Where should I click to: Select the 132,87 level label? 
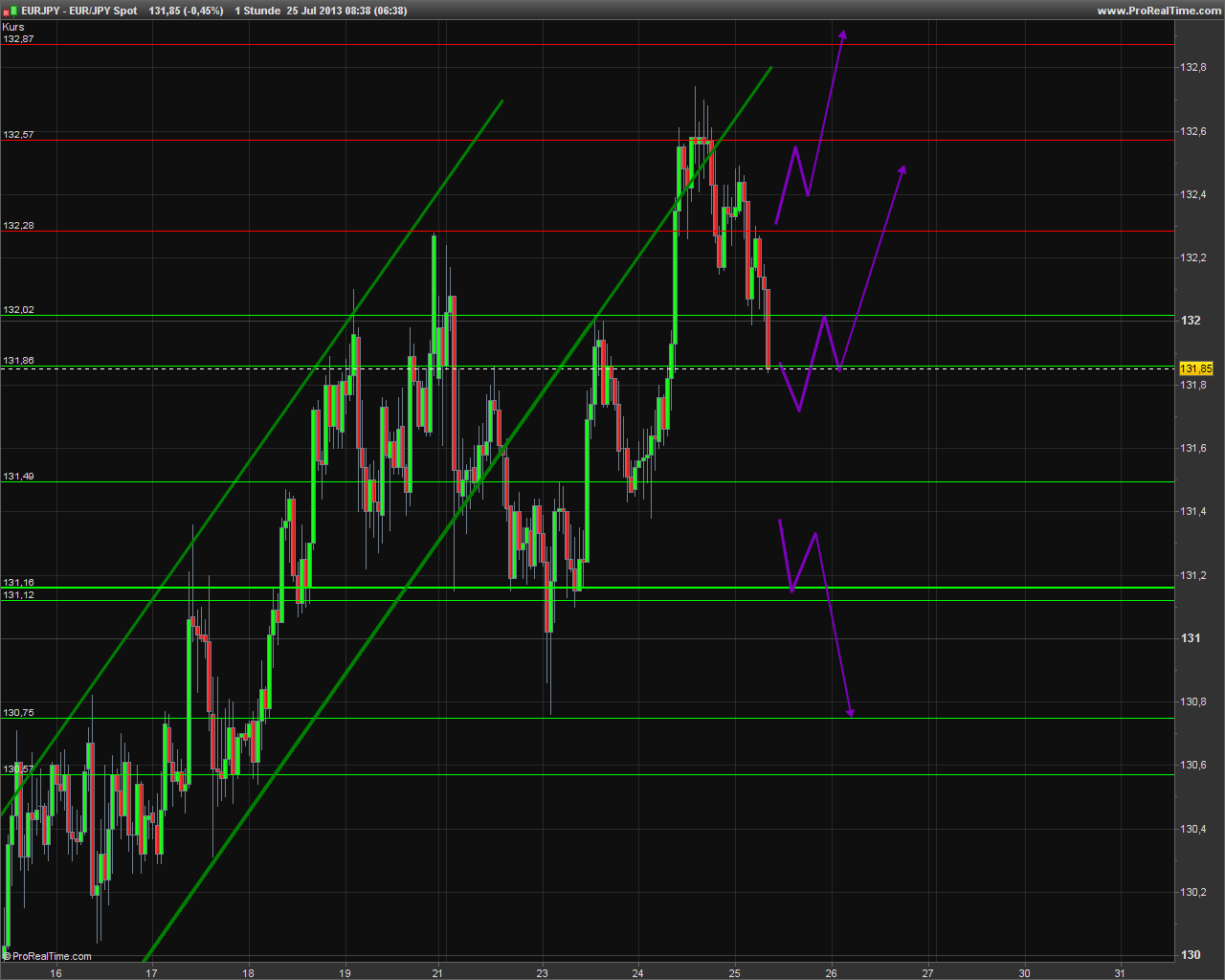[x=18, y=38]
